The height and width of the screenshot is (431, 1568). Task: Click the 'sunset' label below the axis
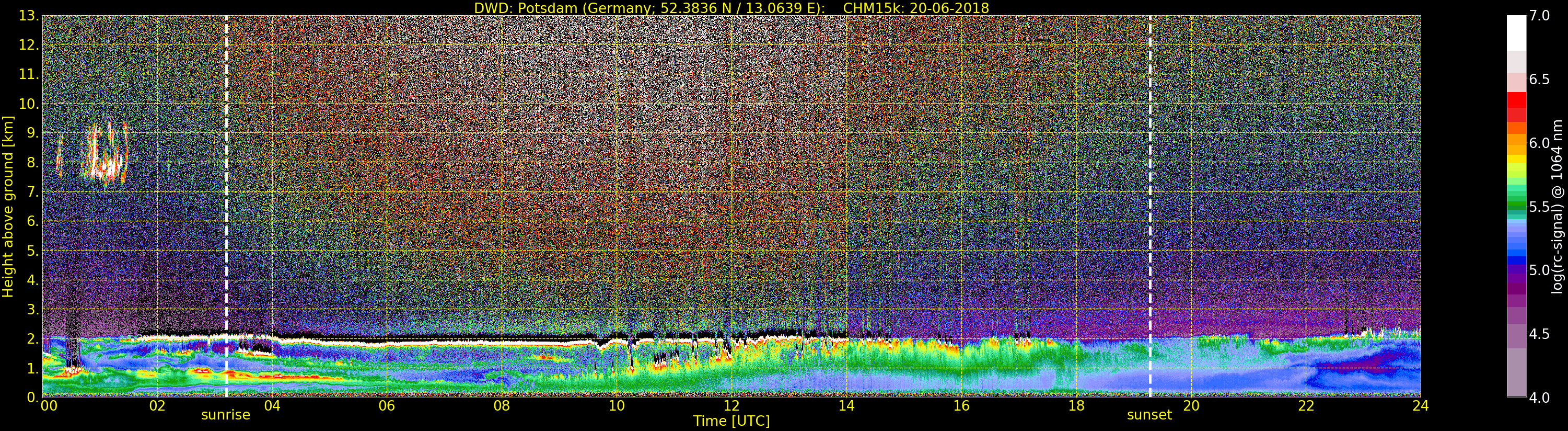(1149, 415)
